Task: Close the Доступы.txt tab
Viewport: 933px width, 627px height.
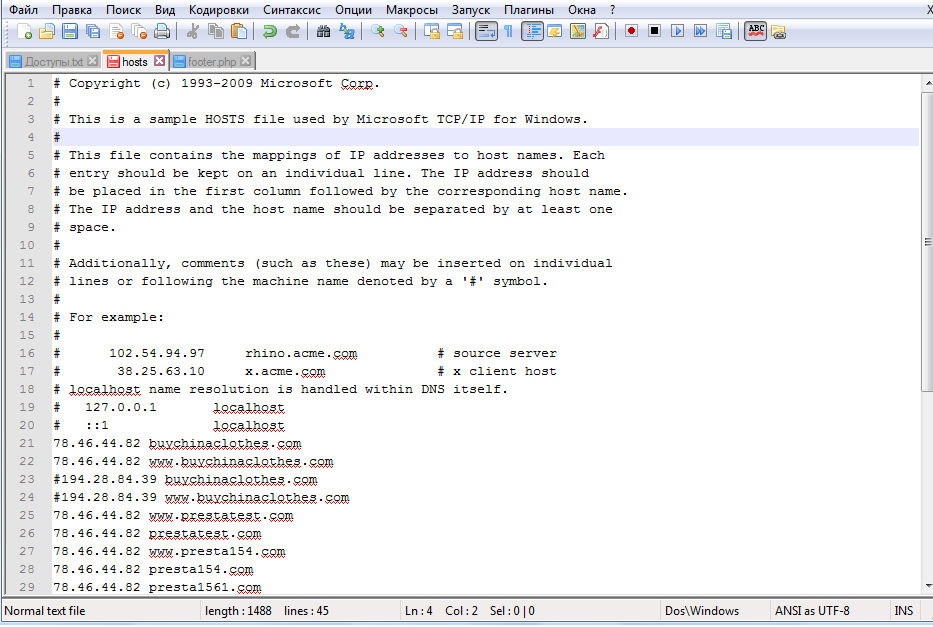Action: click(92, 61)
